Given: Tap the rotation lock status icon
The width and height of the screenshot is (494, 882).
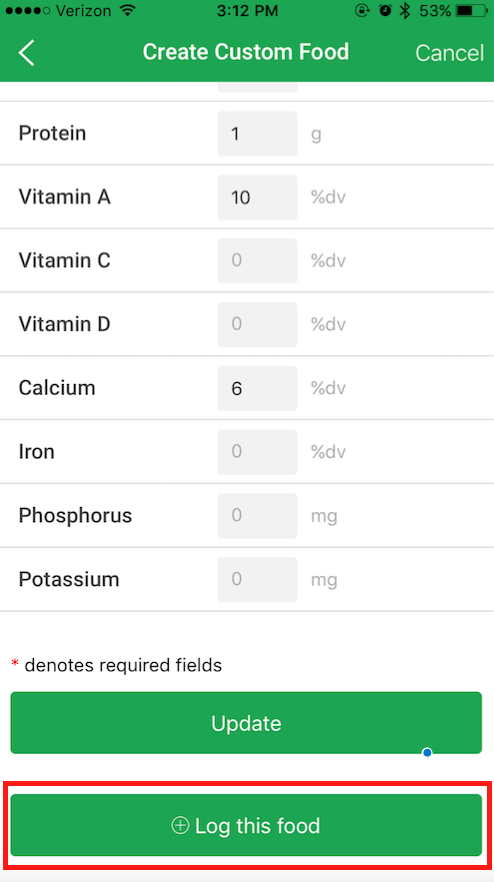Looking at the screenshot, I should coord(363,11).
